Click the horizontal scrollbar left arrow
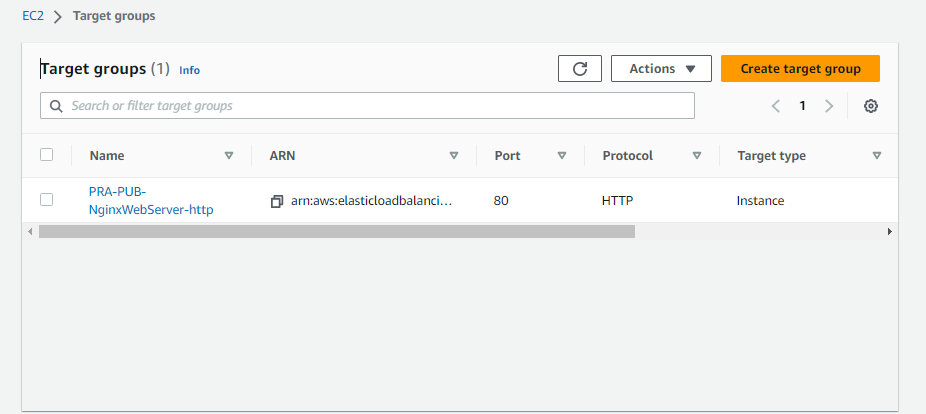926x414 pixels. (x=30, y=232)
